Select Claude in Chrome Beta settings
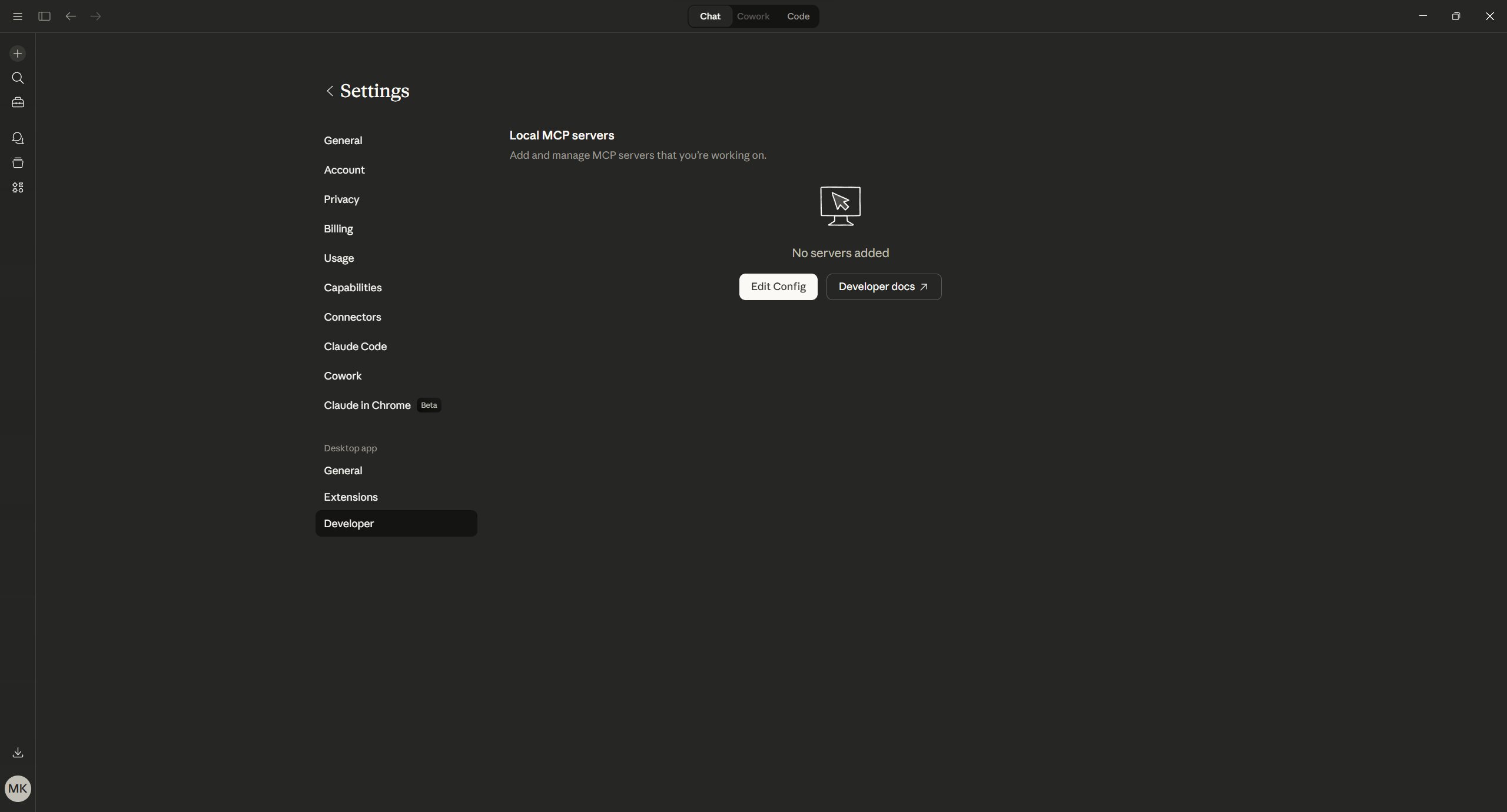The height and width of the screenshot is (812, 1507). click(367, 405)
